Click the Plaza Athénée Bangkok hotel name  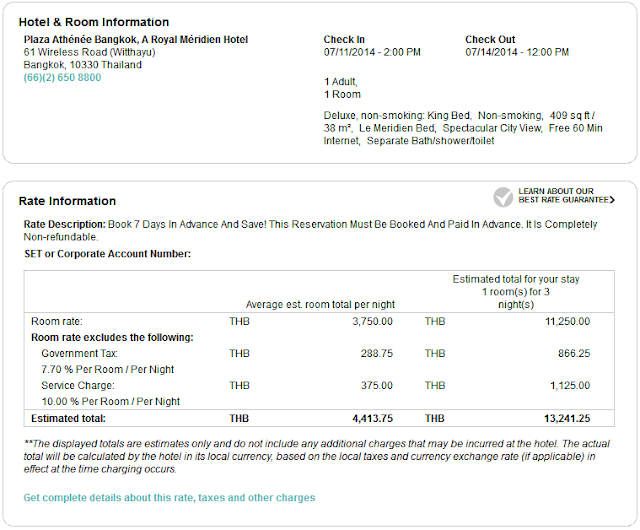[x=135, y=40]
